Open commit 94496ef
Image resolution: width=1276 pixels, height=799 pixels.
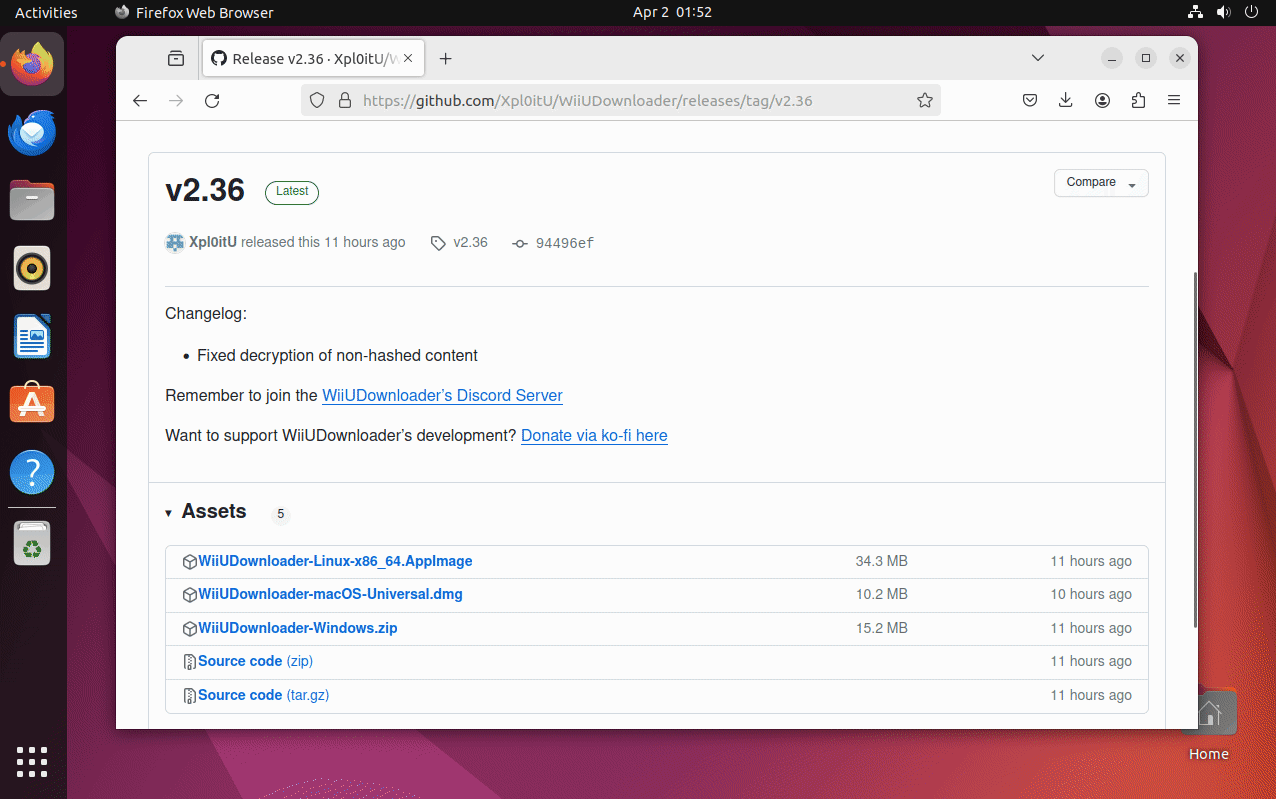pyautogui.click(x=553, y=243)
